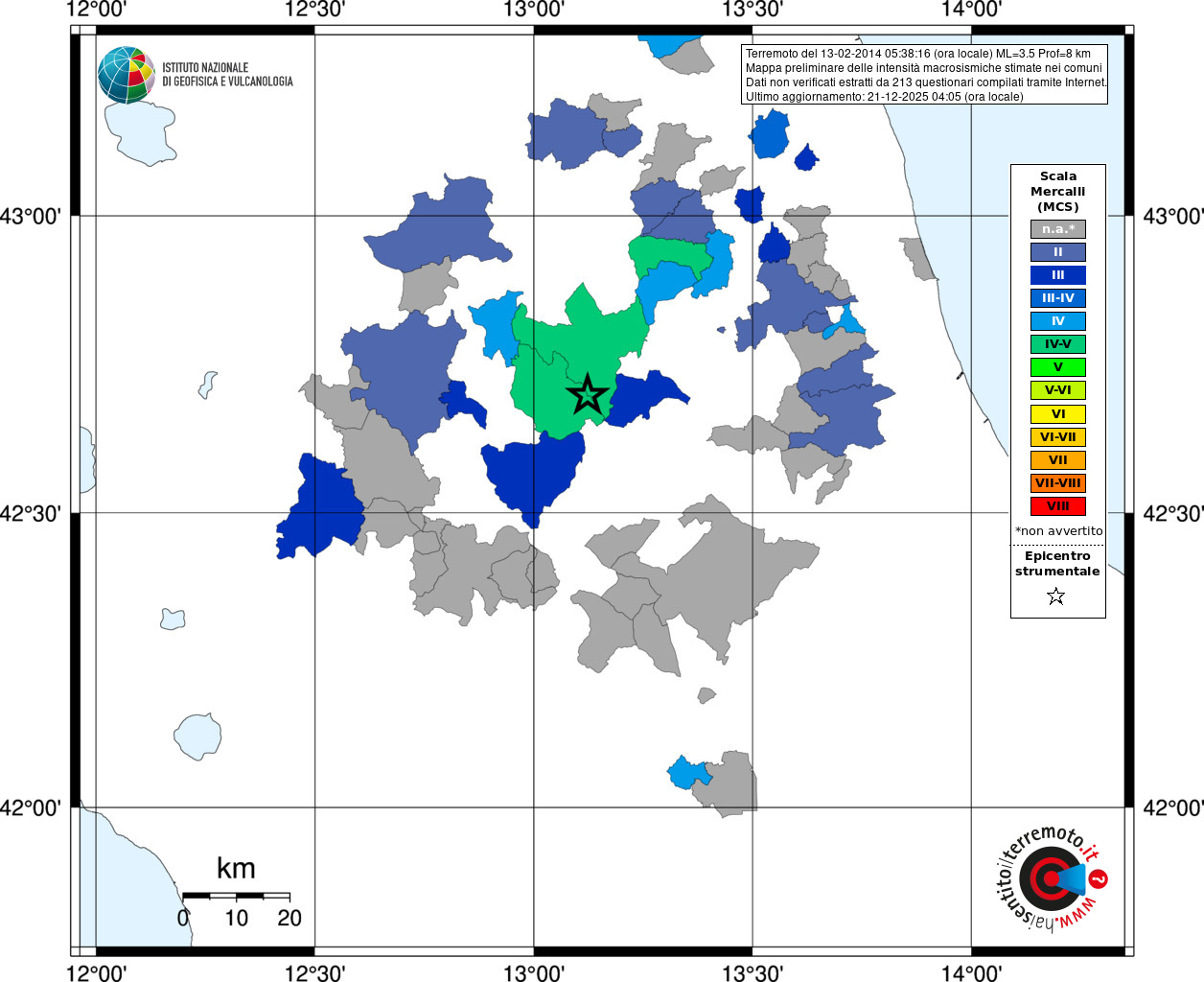The width and height of the screenshot is (1204, 982).
Task: Select the intensity VIII legend swatch
Action: [1058, 506]
